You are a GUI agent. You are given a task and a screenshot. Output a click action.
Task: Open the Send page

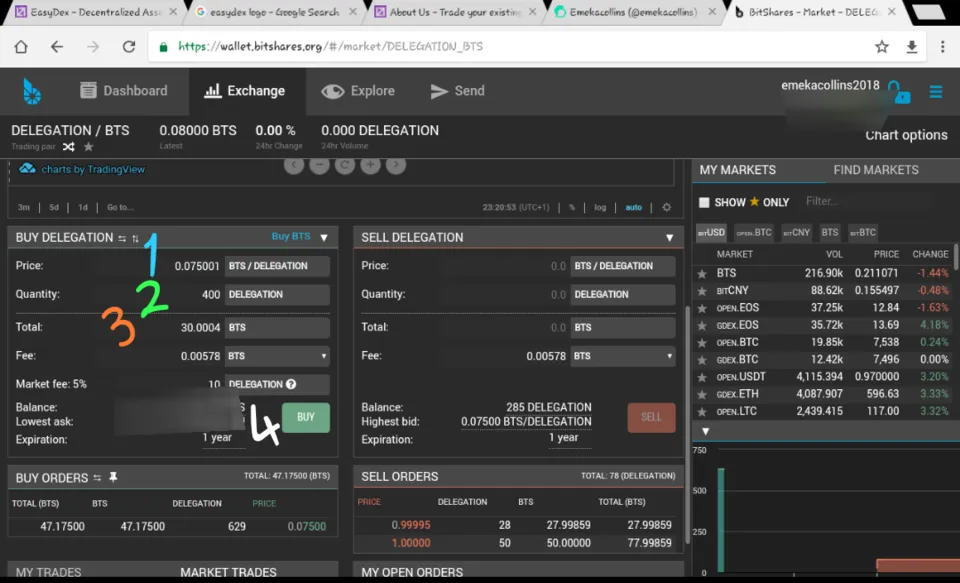pos(457,91)
